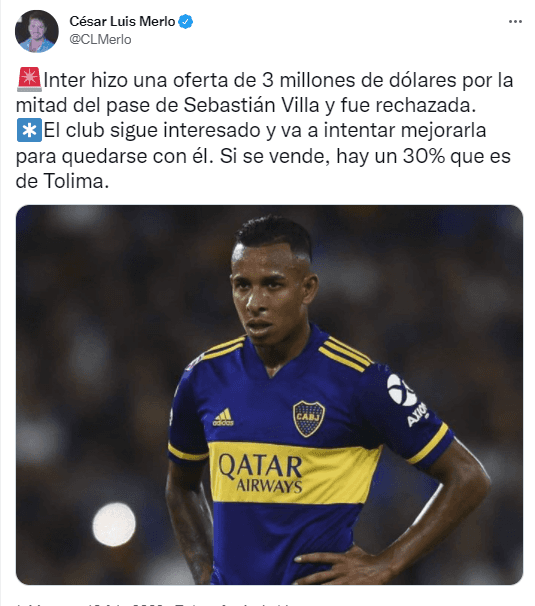Click the player's face in photo

[273, 296]
